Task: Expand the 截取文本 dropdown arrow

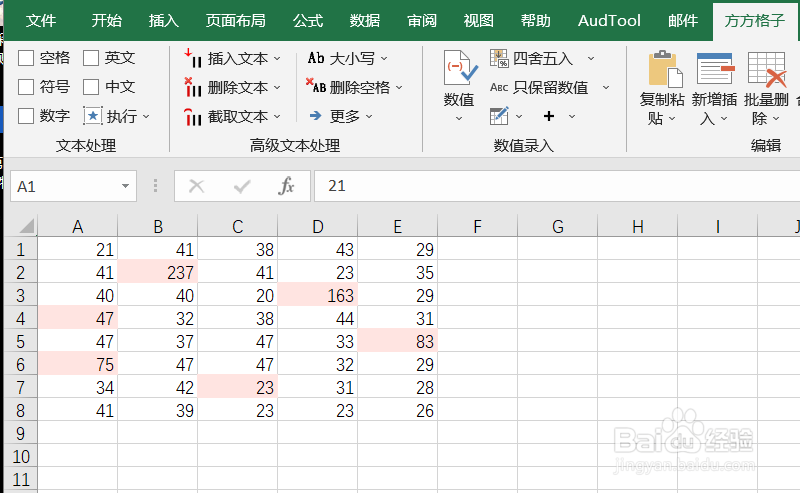Action: point(277,117)
